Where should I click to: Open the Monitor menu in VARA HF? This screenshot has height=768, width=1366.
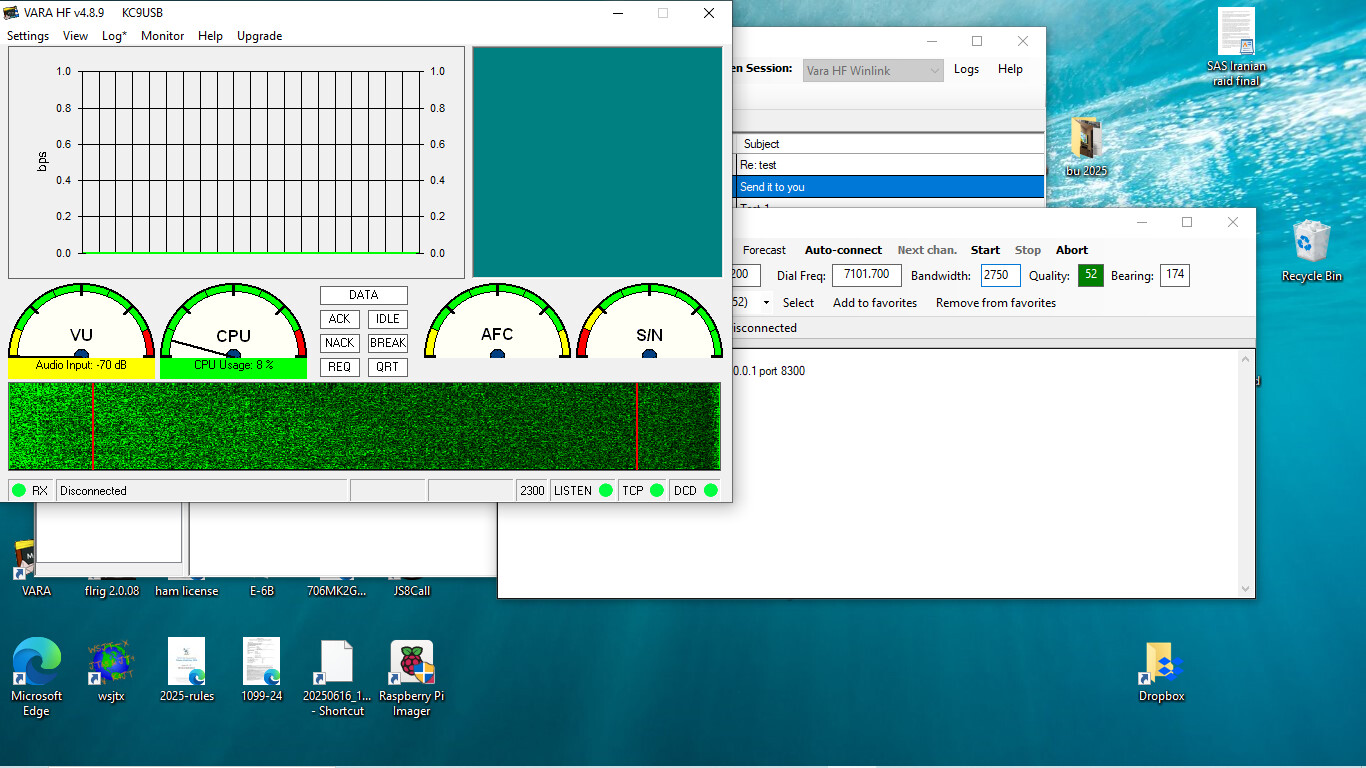coord(162,36)
